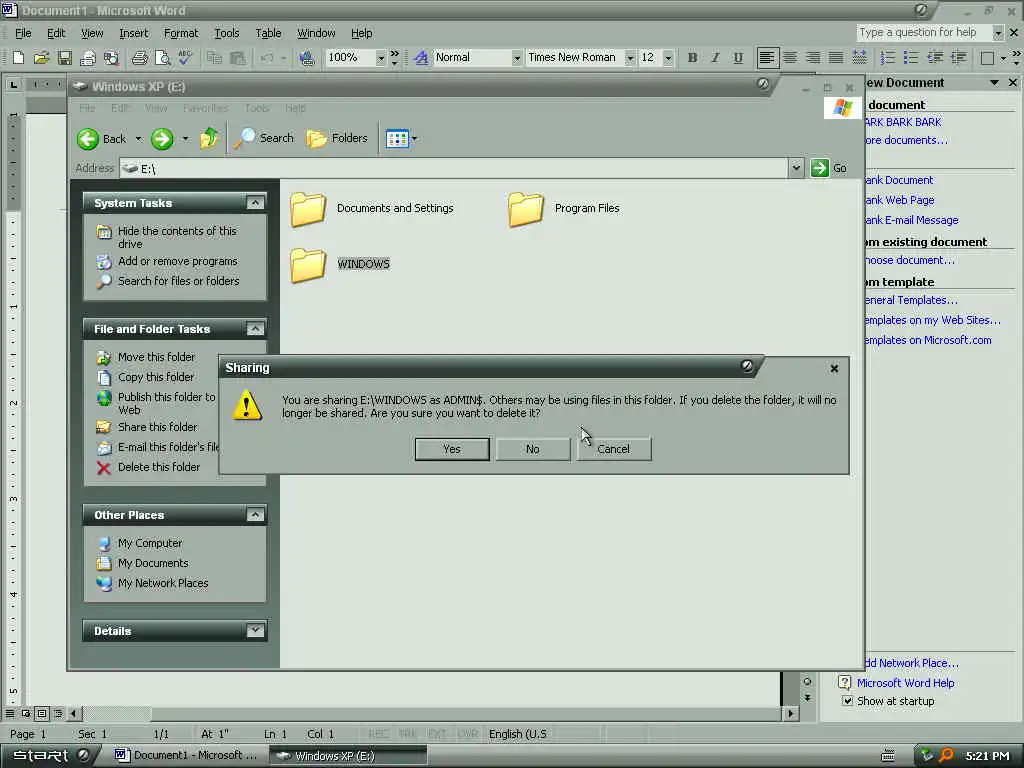
Task: Toggle Underline formatting in Word
Action: click(x=738, y=57)
